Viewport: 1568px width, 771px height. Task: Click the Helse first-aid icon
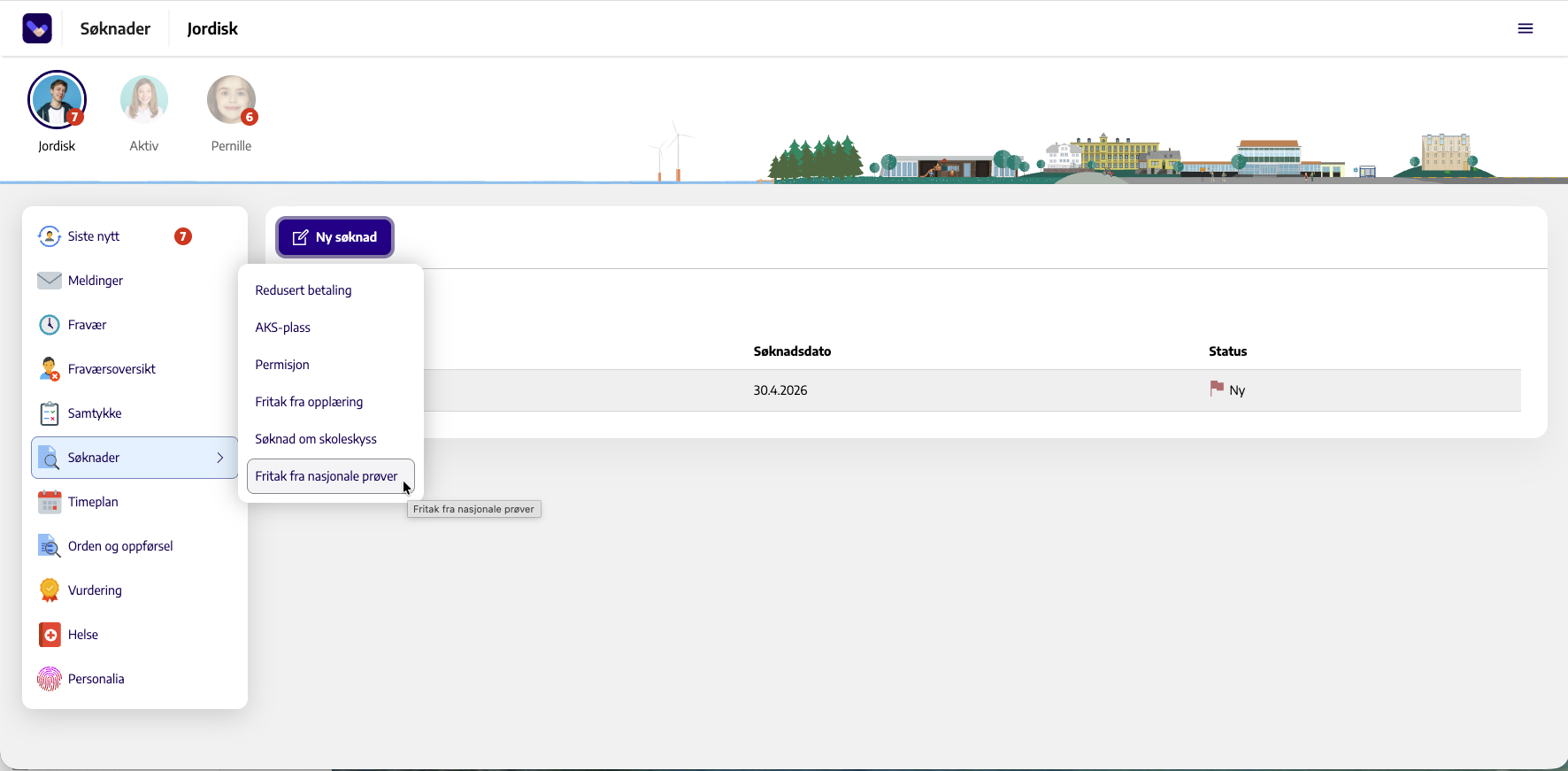pos(50,635)
